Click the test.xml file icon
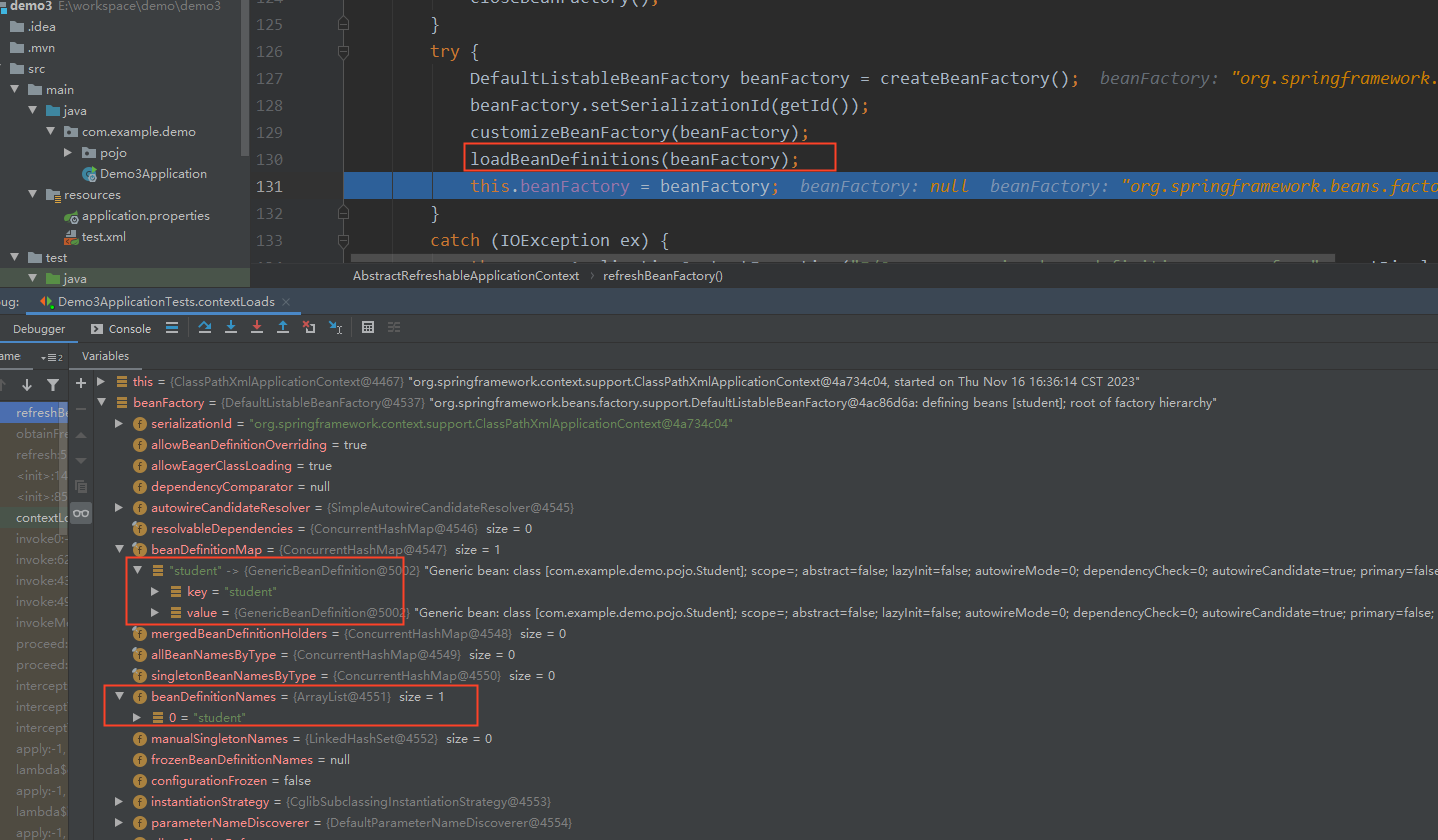The height and width of the screenshot is (840, 1438). (71, 237)
